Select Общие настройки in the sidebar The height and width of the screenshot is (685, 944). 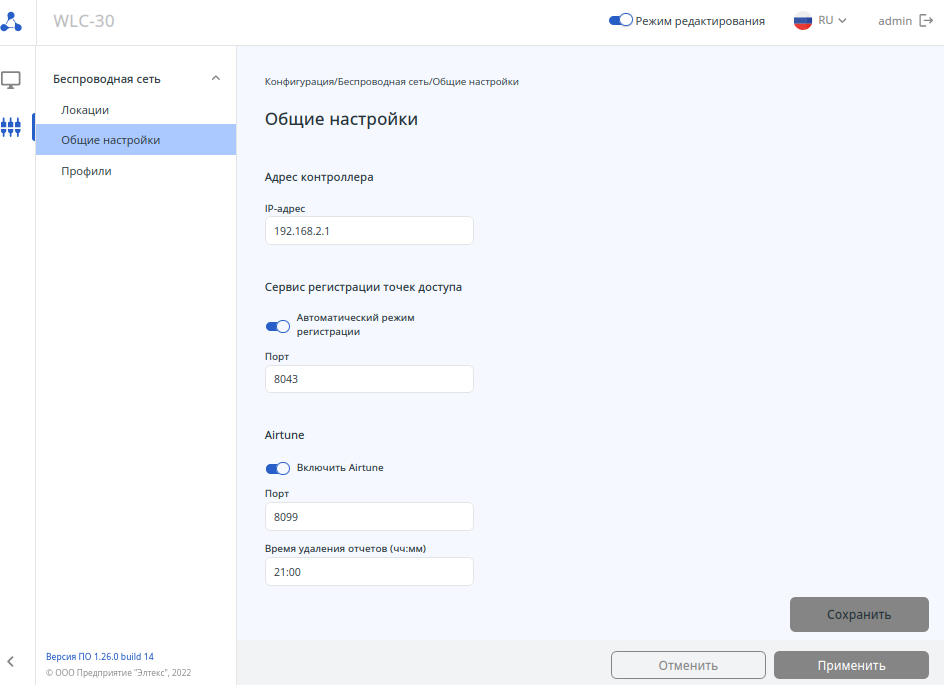tap(136, 140)
